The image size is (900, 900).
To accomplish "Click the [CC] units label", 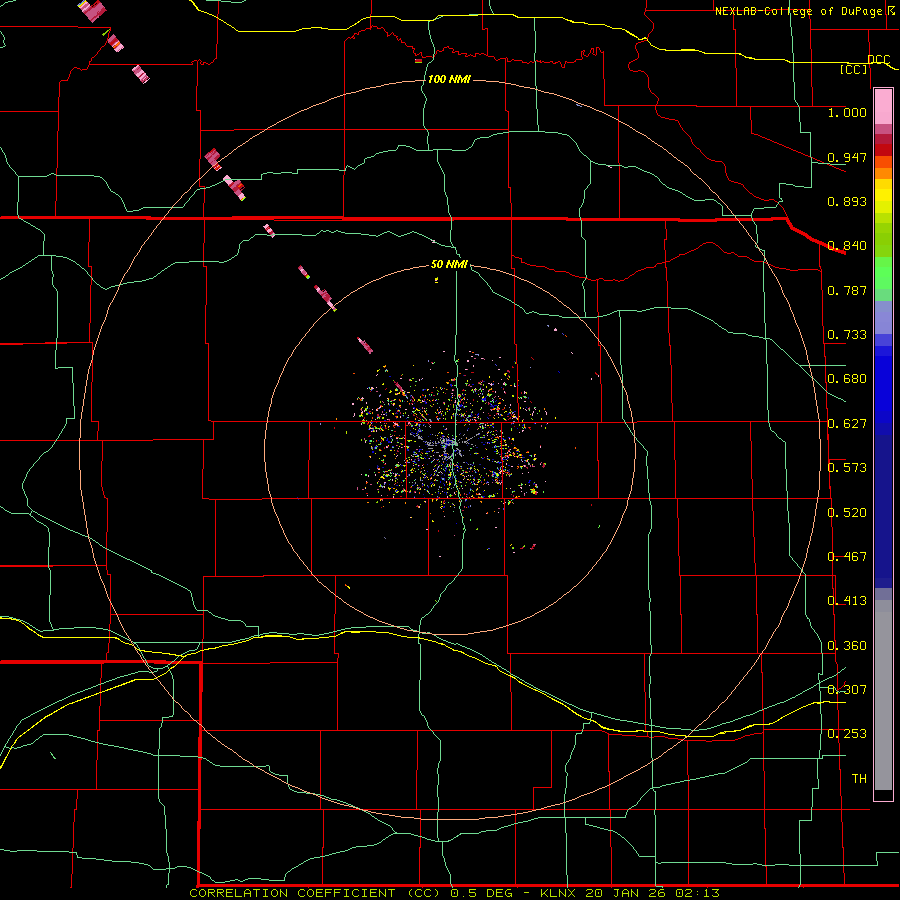I will (x=854, y=69).
